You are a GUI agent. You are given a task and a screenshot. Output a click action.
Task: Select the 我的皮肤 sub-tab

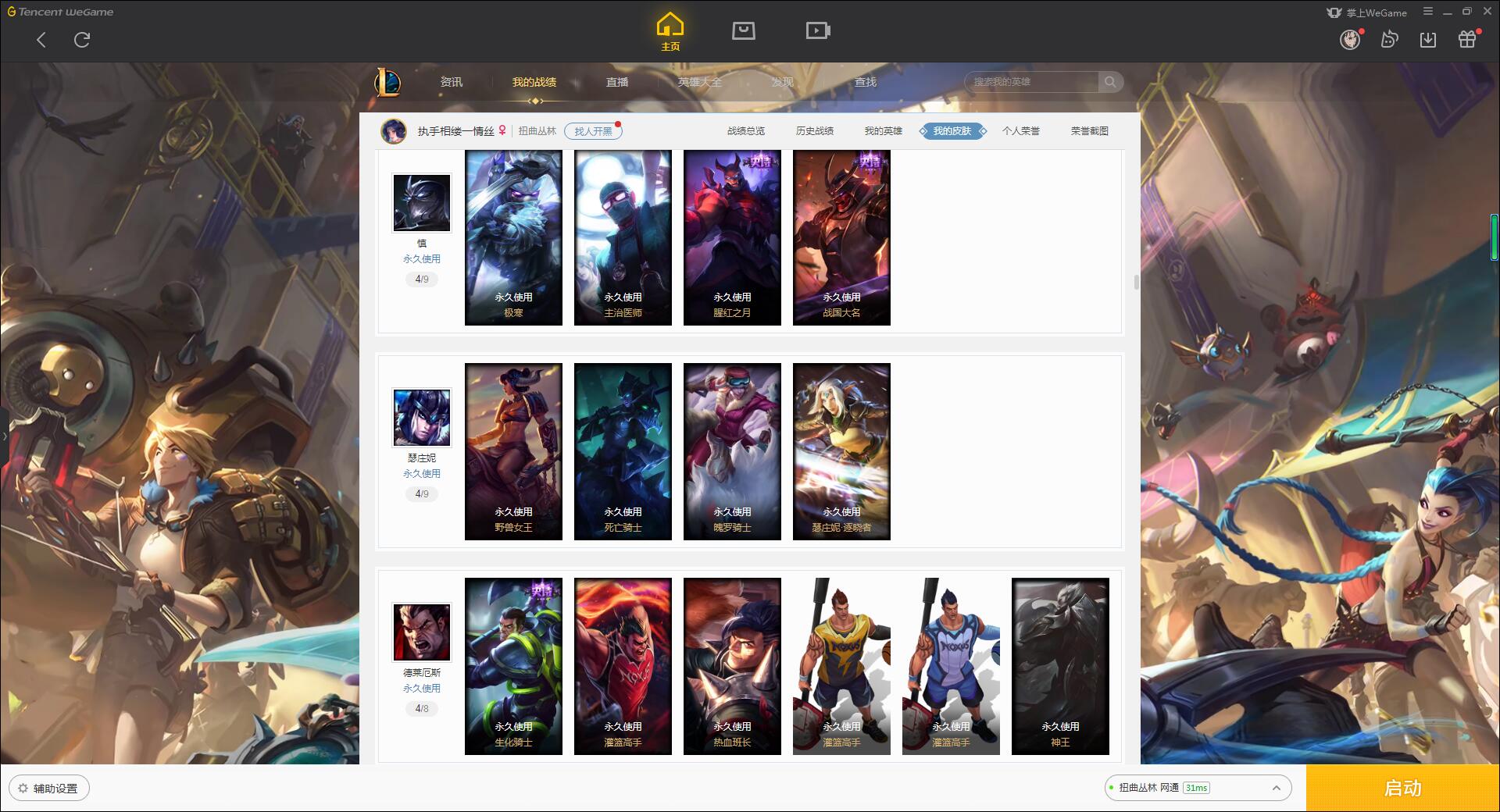pos(952,131)
